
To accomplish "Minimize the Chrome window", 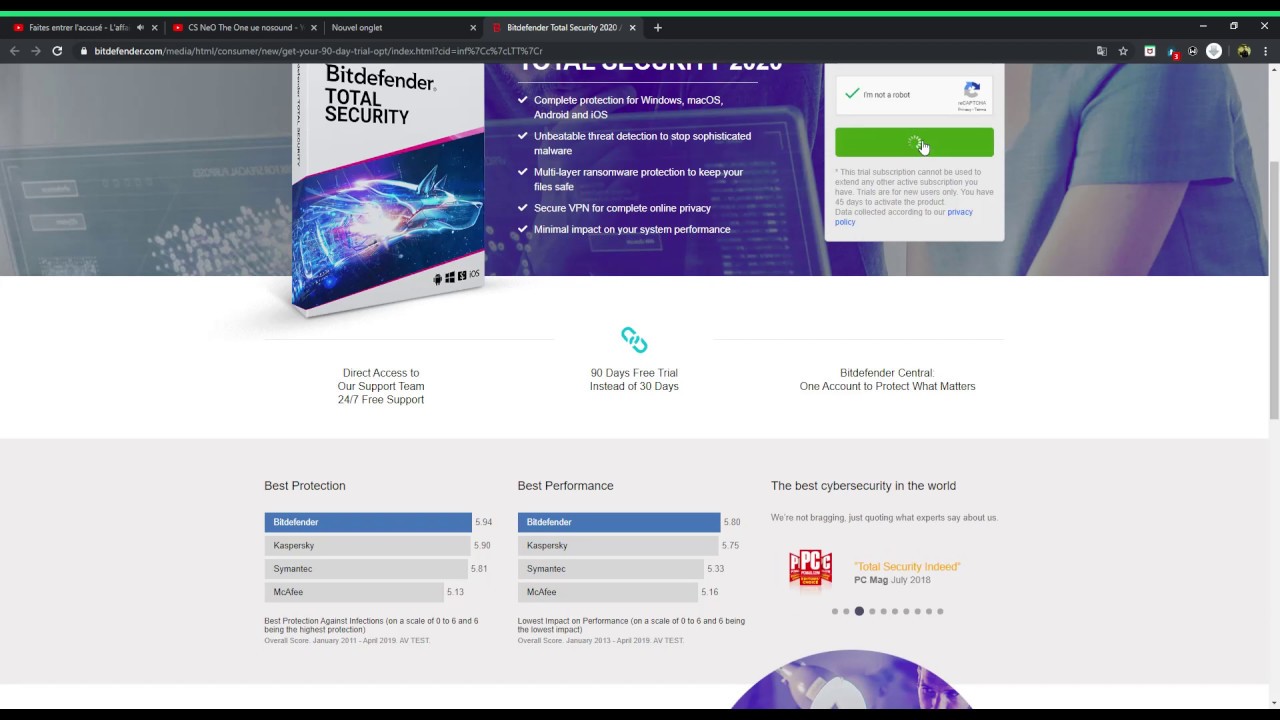I will (1203, 26).
